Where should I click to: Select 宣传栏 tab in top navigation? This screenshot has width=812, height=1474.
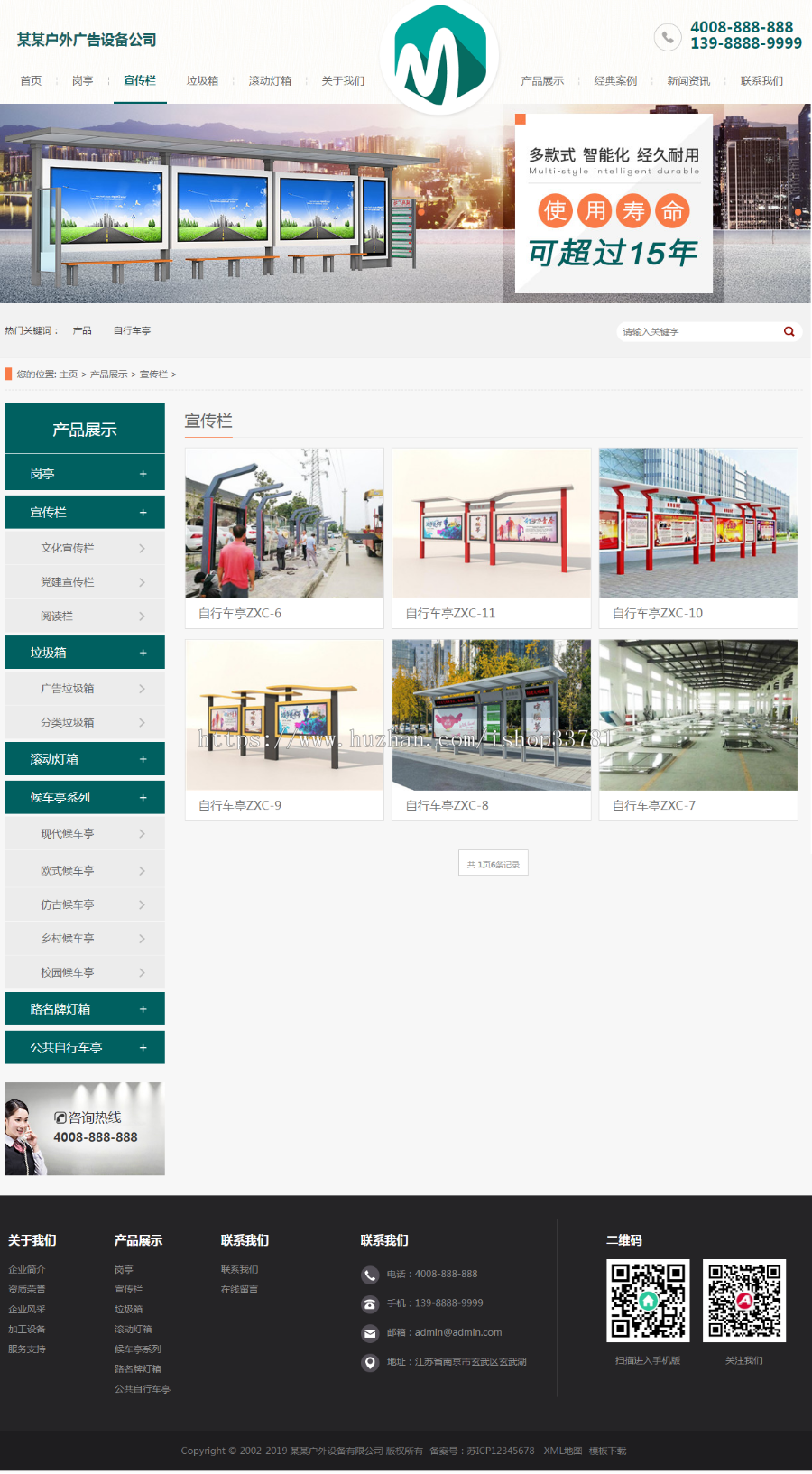[140, 80]
